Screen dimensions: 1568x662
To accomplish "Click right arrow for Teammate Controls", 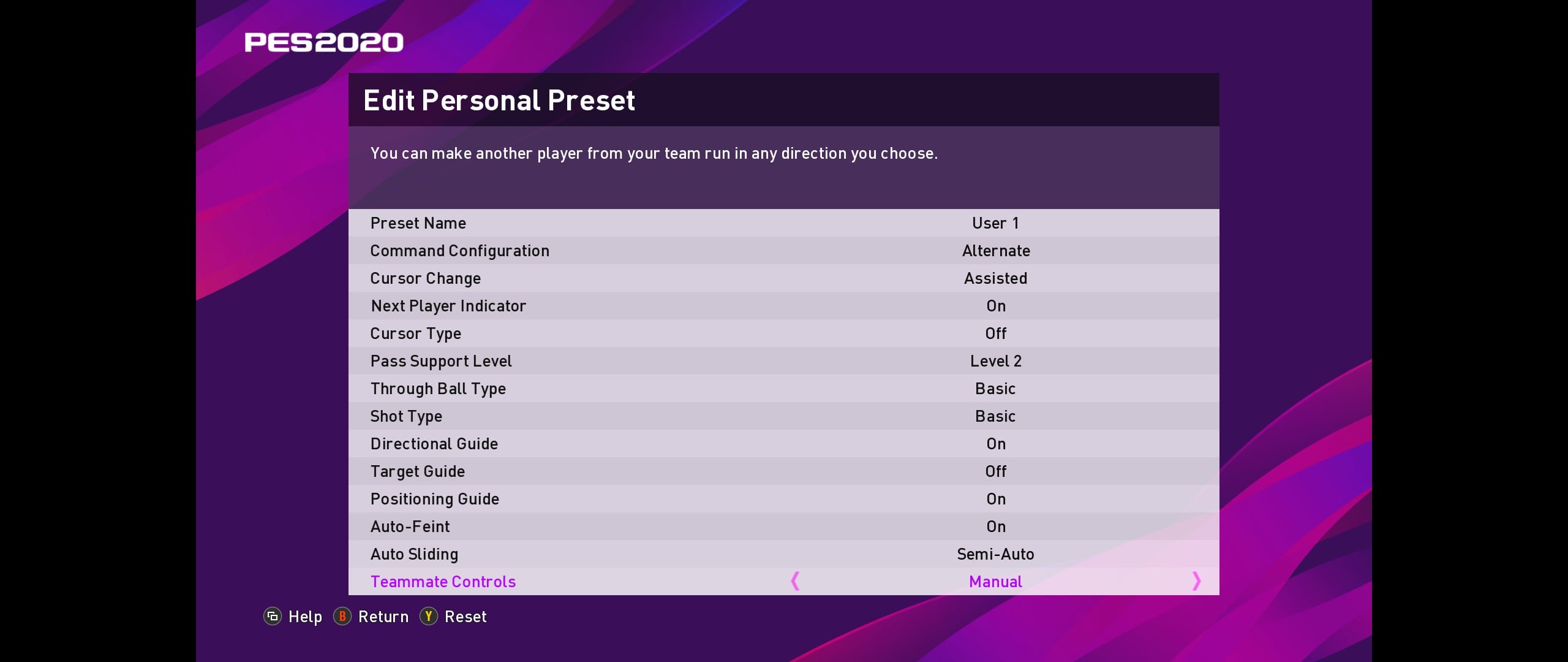I will (x=1196, y=581).
